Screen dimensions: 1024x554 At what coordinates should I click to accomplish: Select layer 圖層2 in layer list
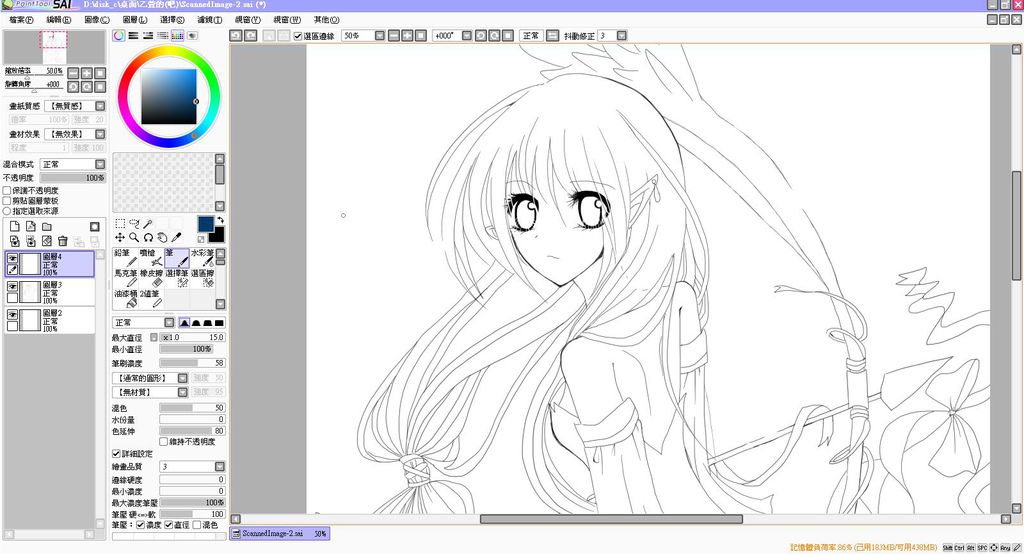pos(50,320)
